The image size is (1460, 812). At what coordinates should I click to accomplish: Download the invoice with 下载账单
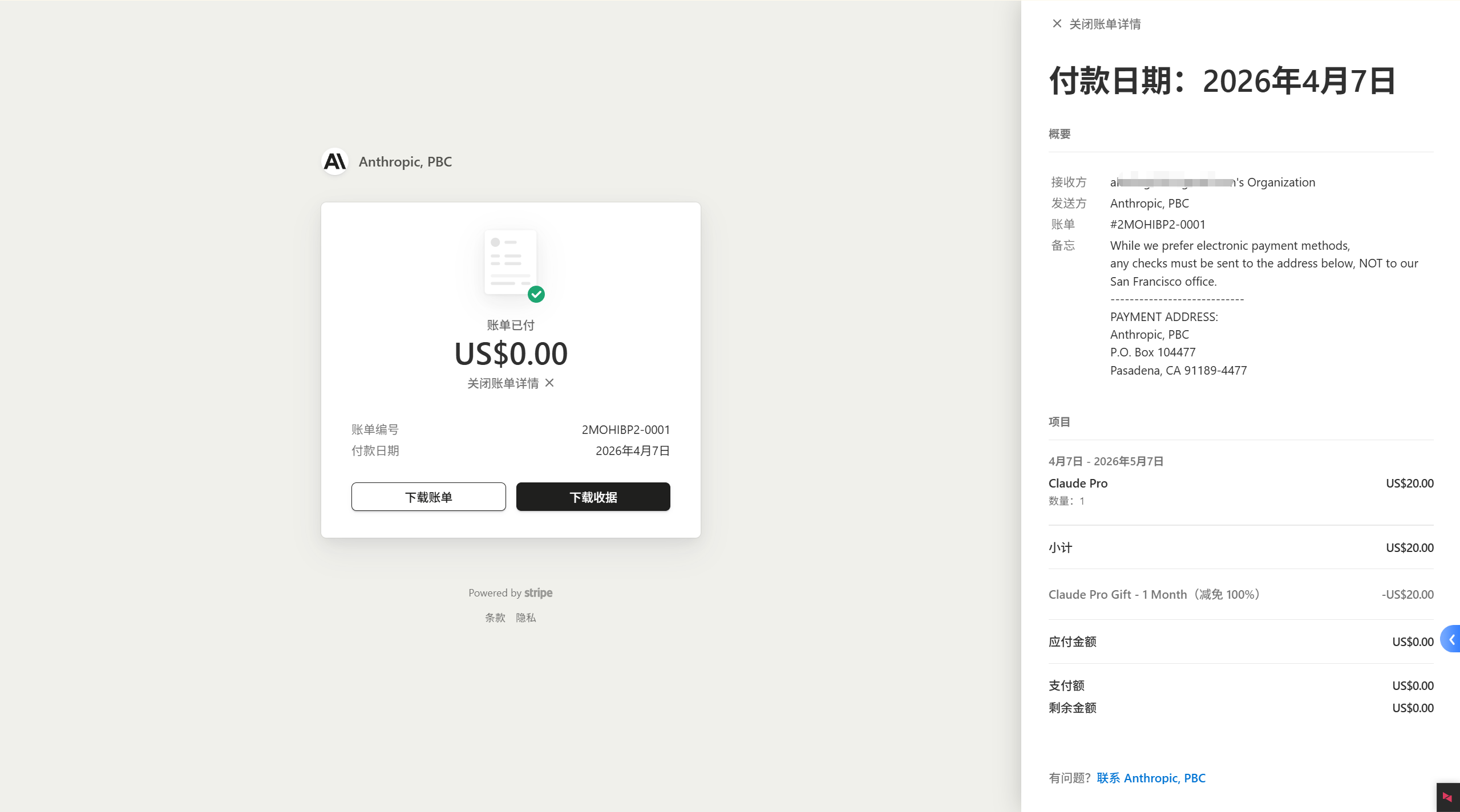pos(428,497)
